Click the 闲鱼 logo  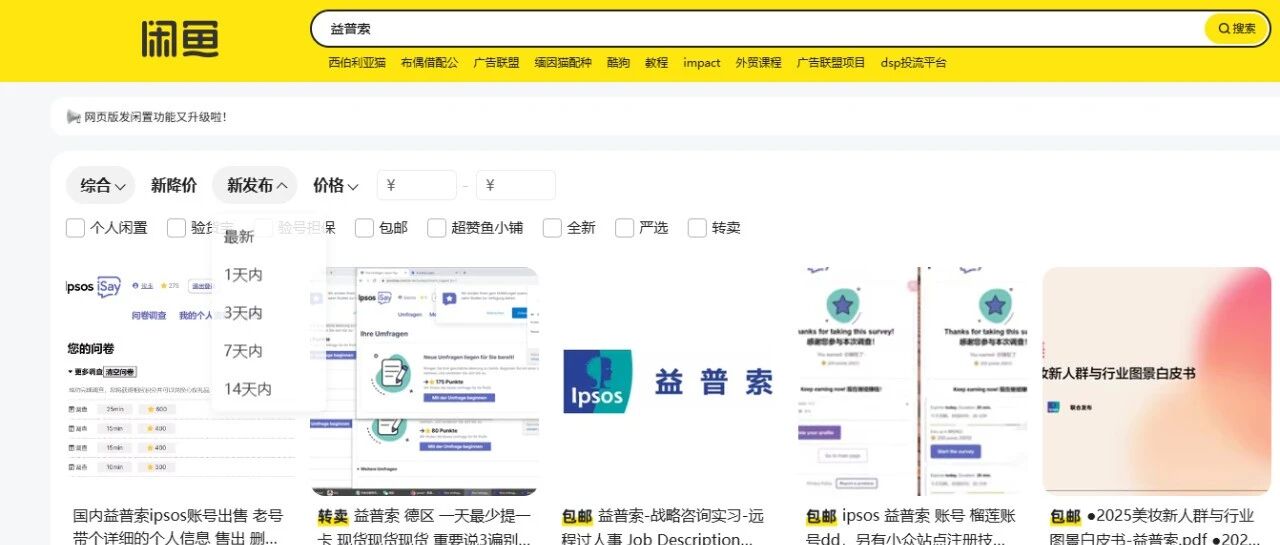point(180,38)
